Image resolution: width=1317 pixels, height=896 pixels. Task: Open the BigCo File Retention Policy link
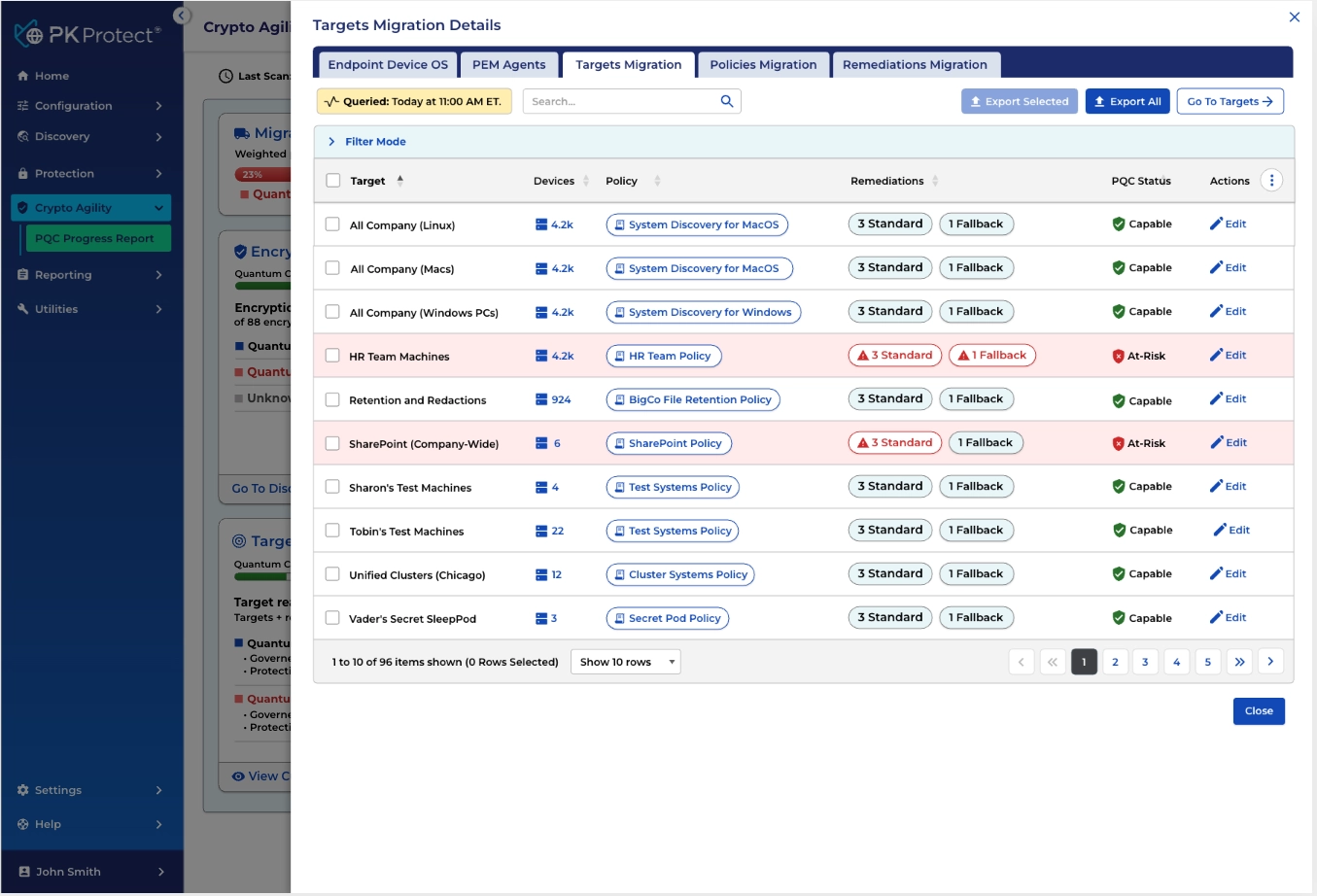pos(693,399)
